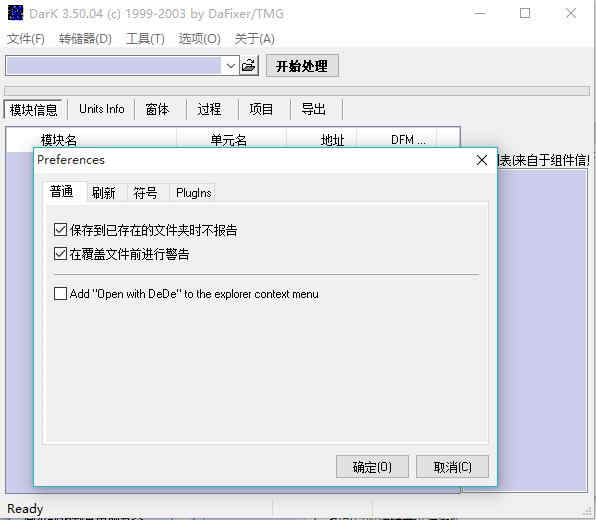The width and height of the screenshot is (596, 520).
Task: Open the 工具(T) menu
Action: pyautogui.click(x=145, y=39)
